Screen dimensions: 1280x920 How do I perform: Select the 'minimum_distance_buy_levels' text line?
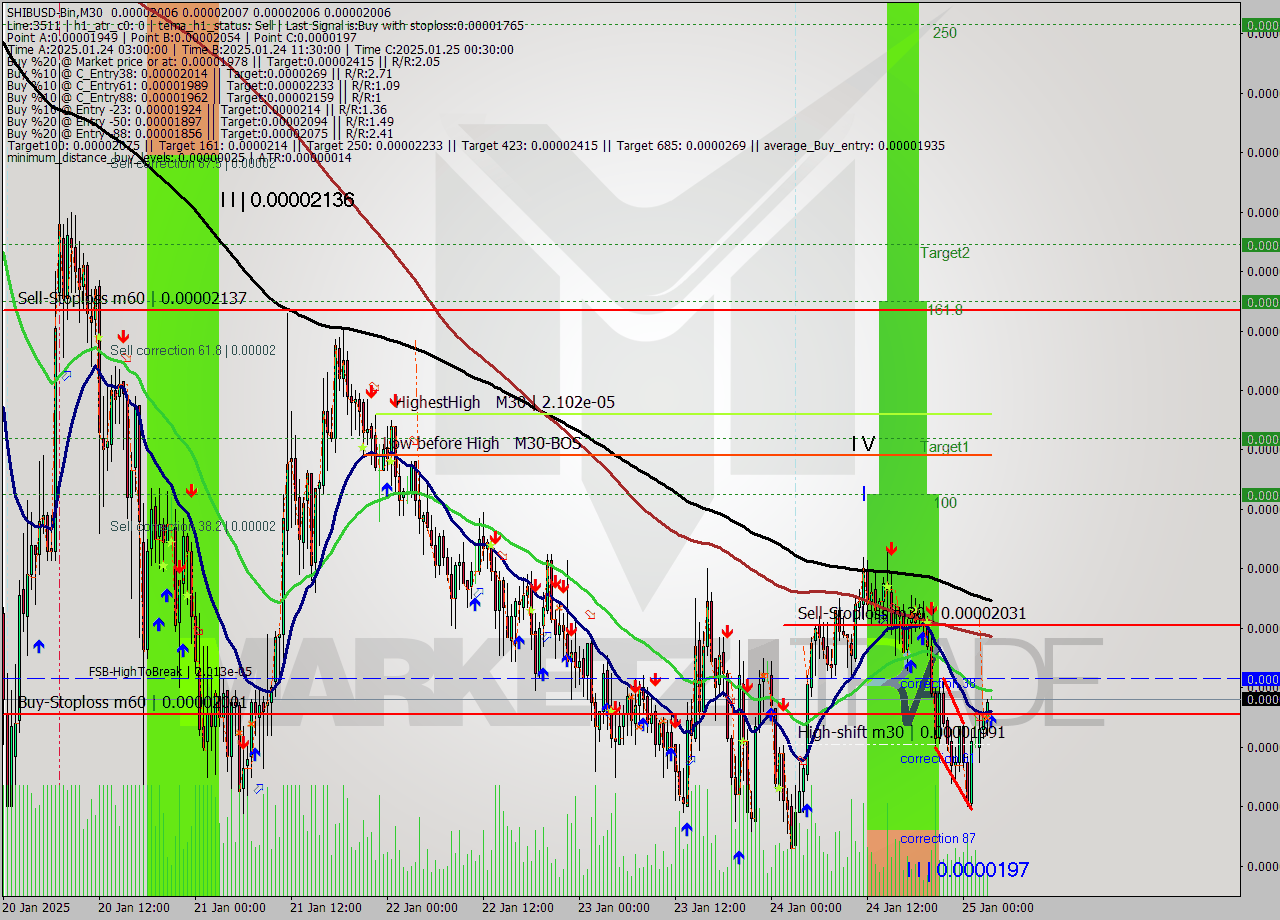179,158
